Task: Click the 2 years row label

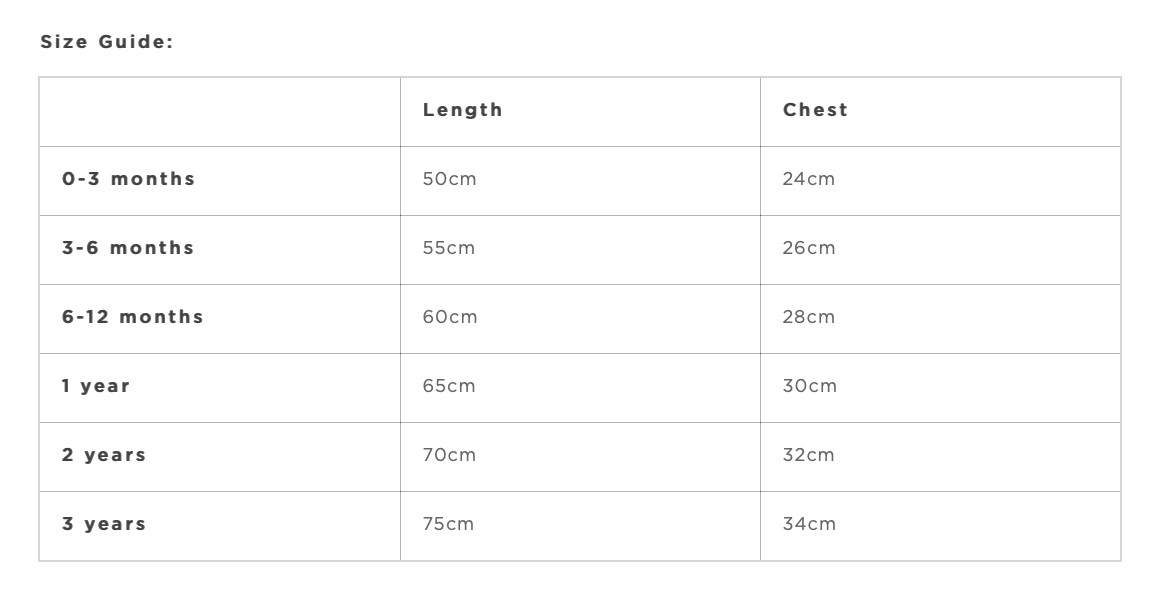Action: pyautogui.click(x=105, y=455)
